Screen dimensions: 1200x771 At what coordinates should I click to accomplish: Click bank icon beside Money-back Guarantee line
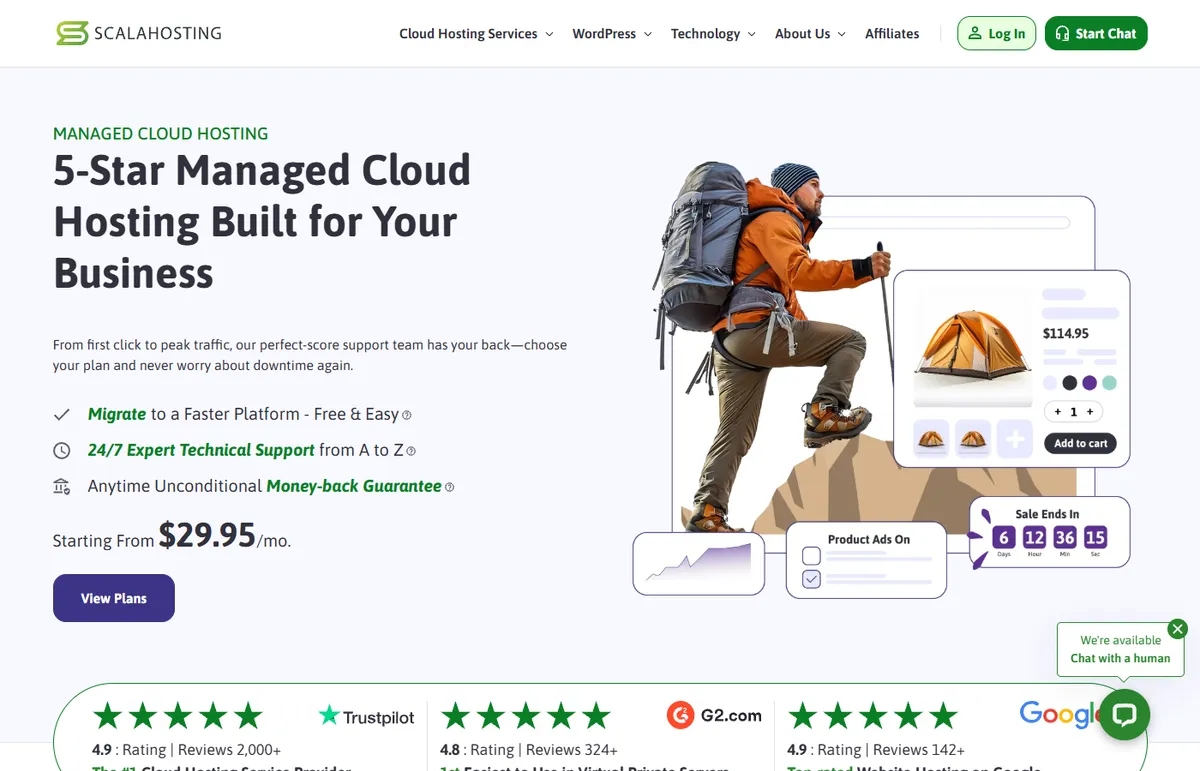point(62,486)
